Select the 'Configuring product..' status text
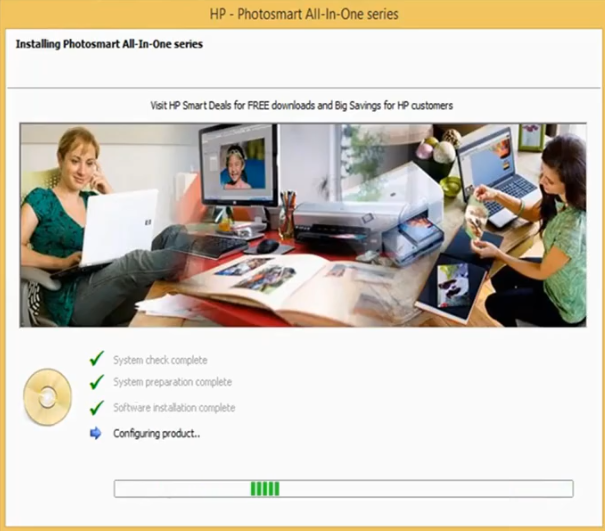This screenshot has height=531, width=605. click(157, 434)
